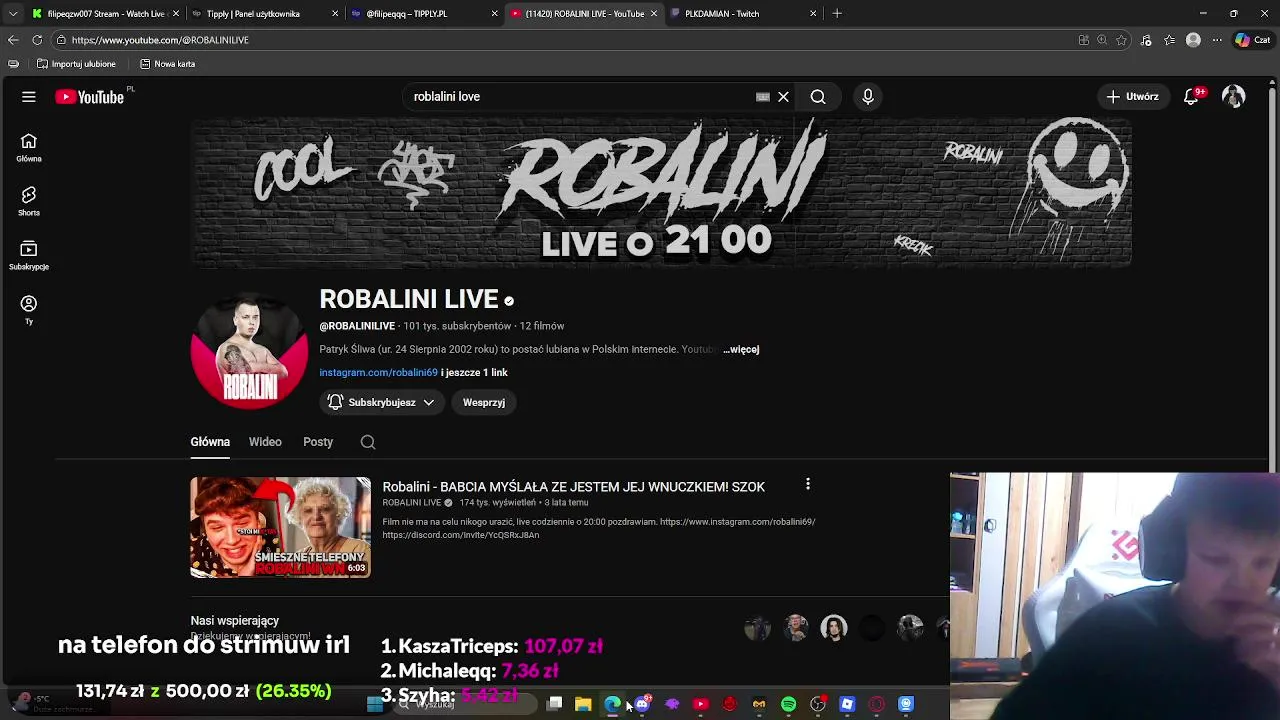1280x720 pixels.
Task: Click ROBALINI LIVE channel name under video
Action: click(411, 503)
